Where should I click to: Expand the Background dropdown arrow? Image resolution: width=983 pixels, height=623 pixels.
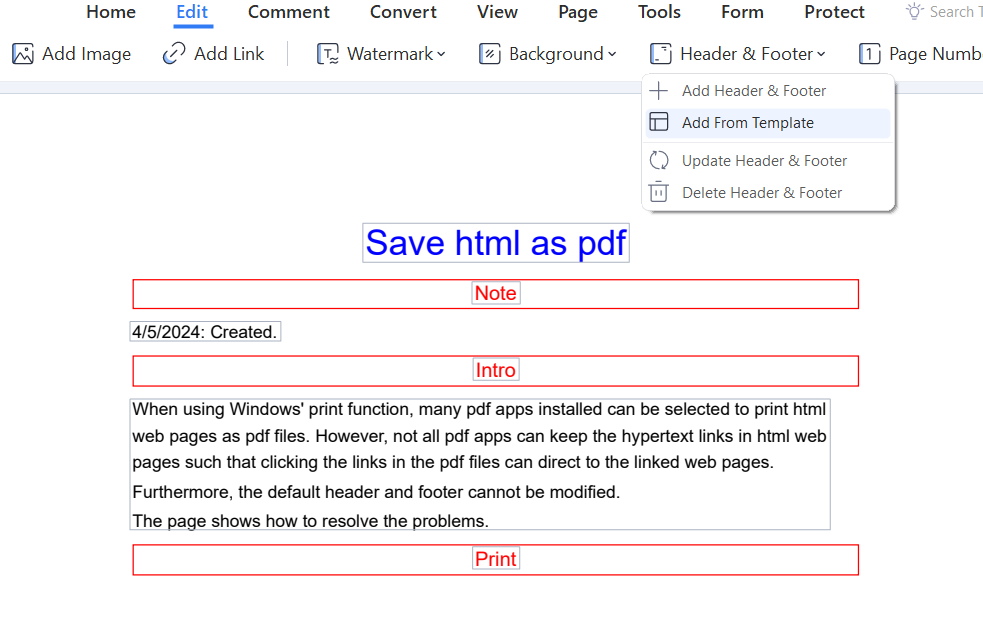tap(612, 55)
